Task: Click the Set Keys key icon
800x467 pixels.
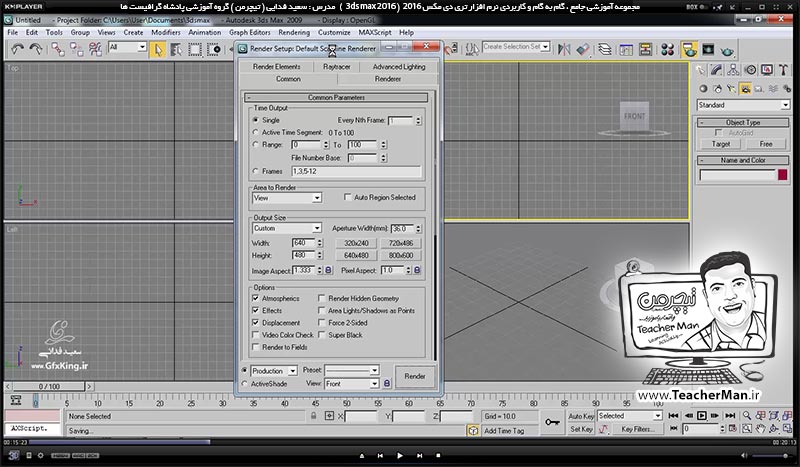Action: [x=552, y=423]
